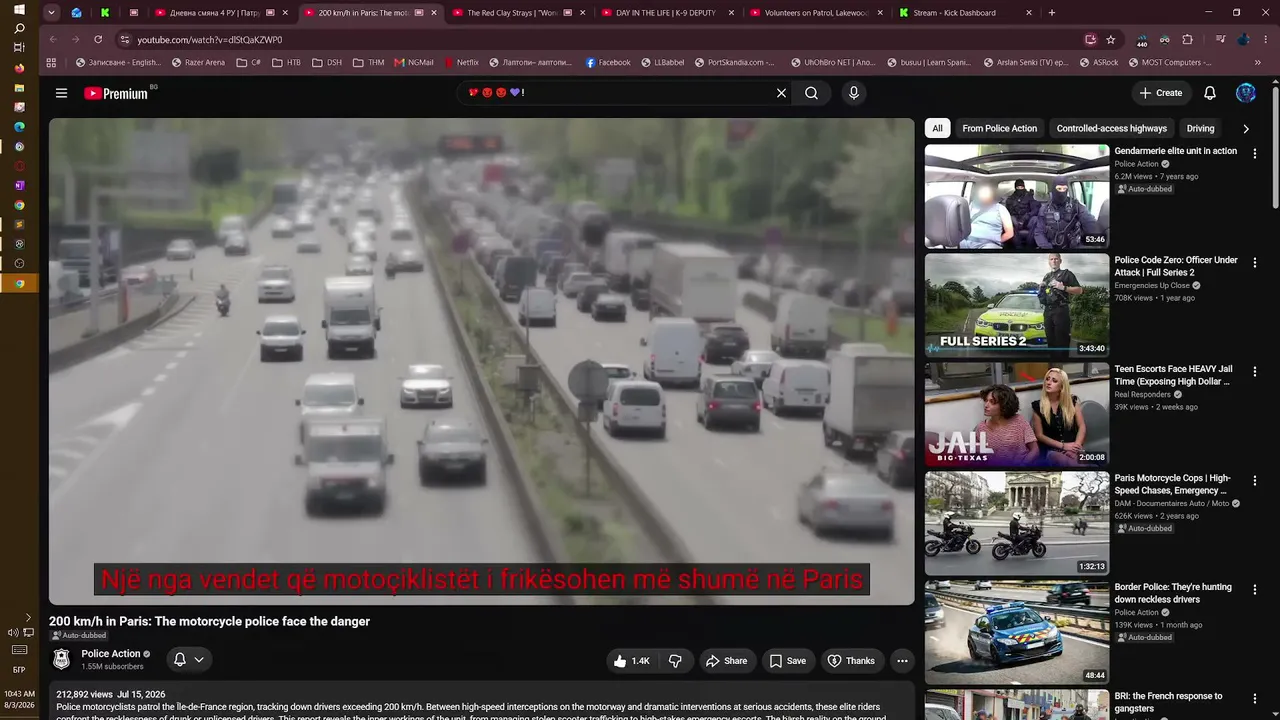Open the browser extensions puzzle icon
1280x720 pixels.
click(1188, 39)
